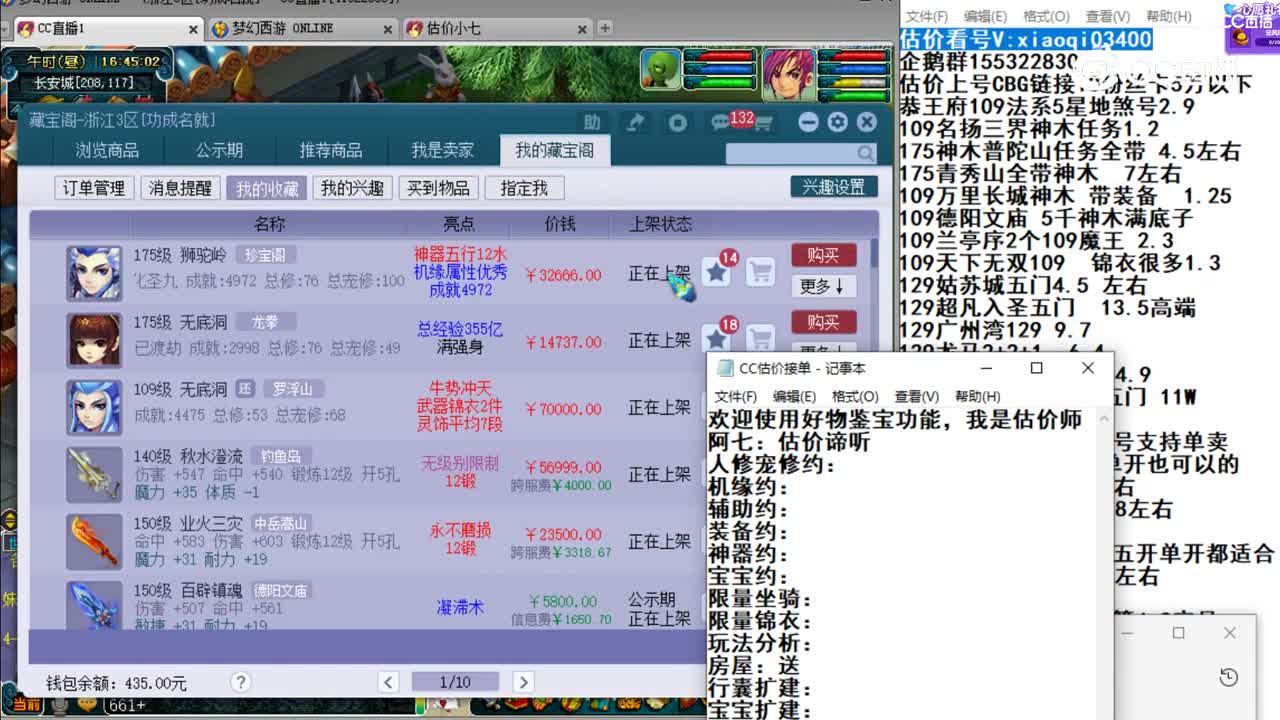This screenshot has width=1280, height=720.
Task: Toggle favorite star for 狮驼岭 175级 row
Action: (716, 271)
